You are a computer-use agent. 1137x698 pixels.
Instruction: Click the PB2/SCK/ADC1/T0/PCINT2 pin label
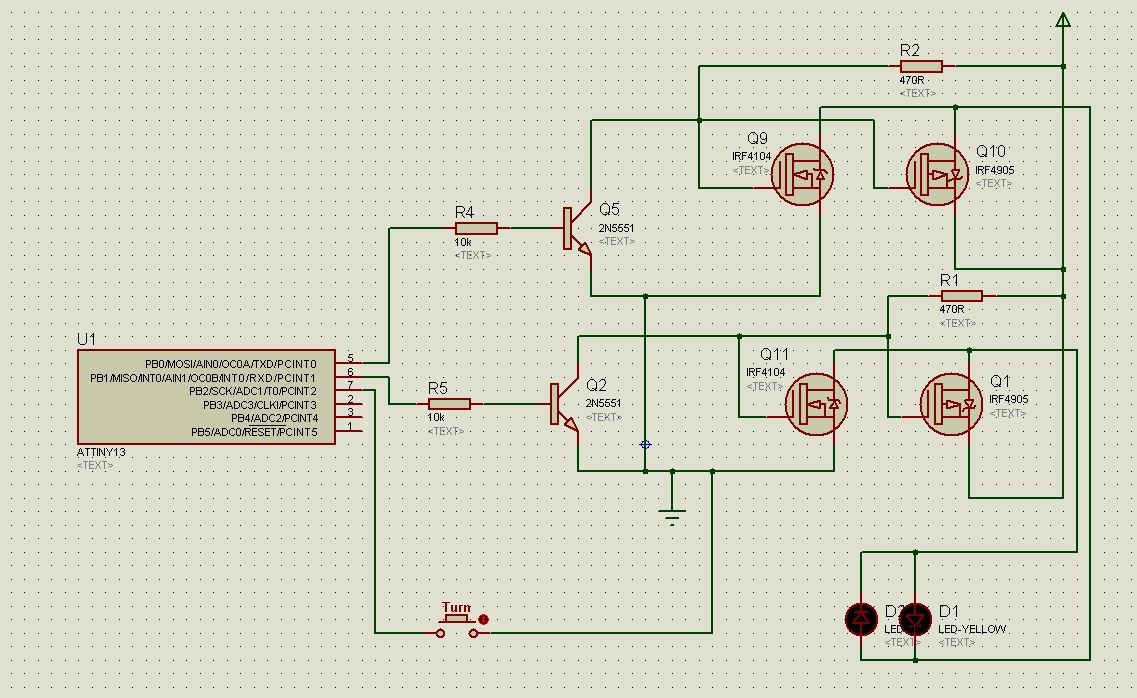[x=252, y=391]
